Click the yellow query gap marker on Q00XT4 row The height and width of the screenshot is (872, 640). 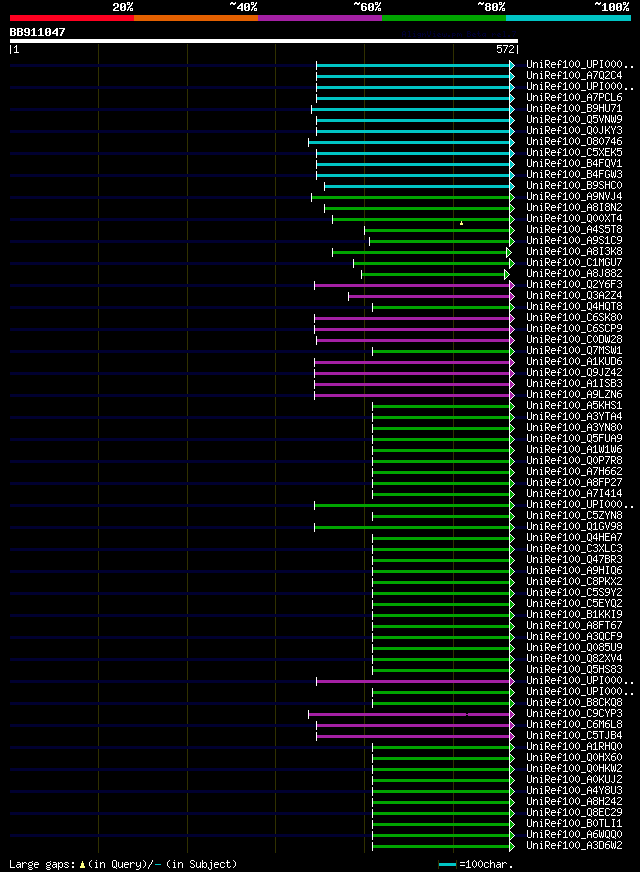coord(462,223)
